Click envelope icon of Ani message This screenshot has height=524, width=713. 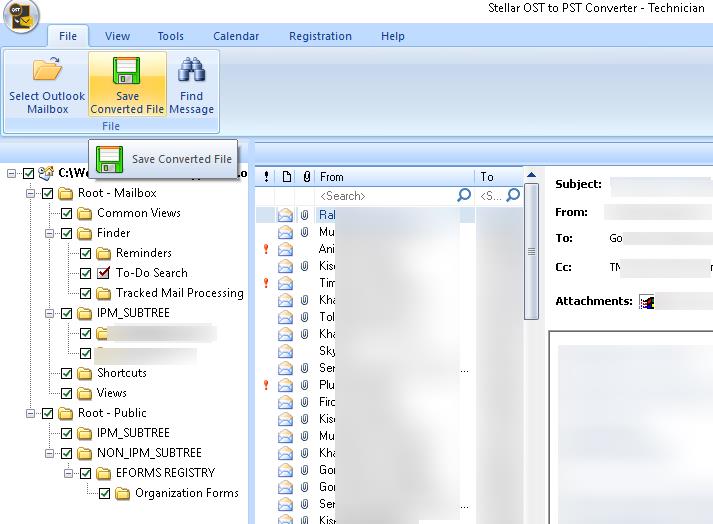tap(285, 249)
